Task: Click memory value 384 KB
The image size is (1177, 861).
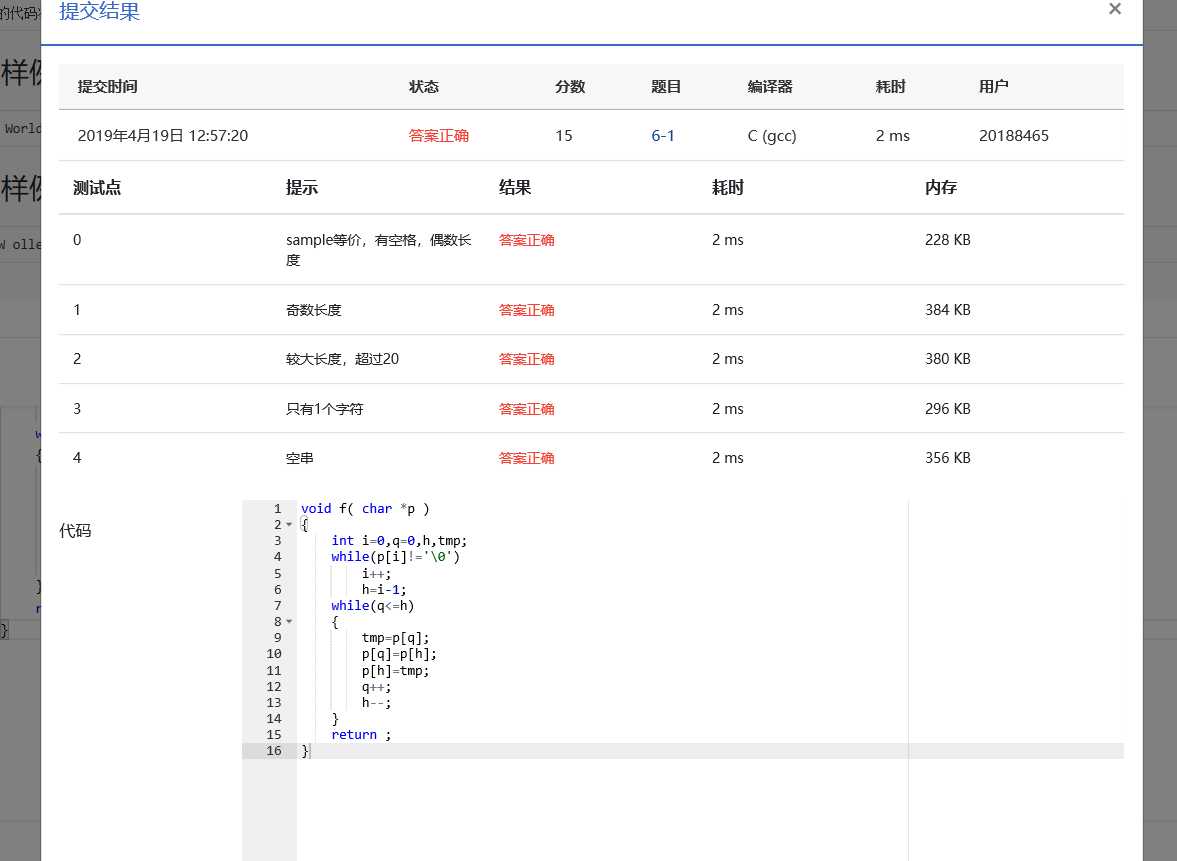Action: [947, 310]
